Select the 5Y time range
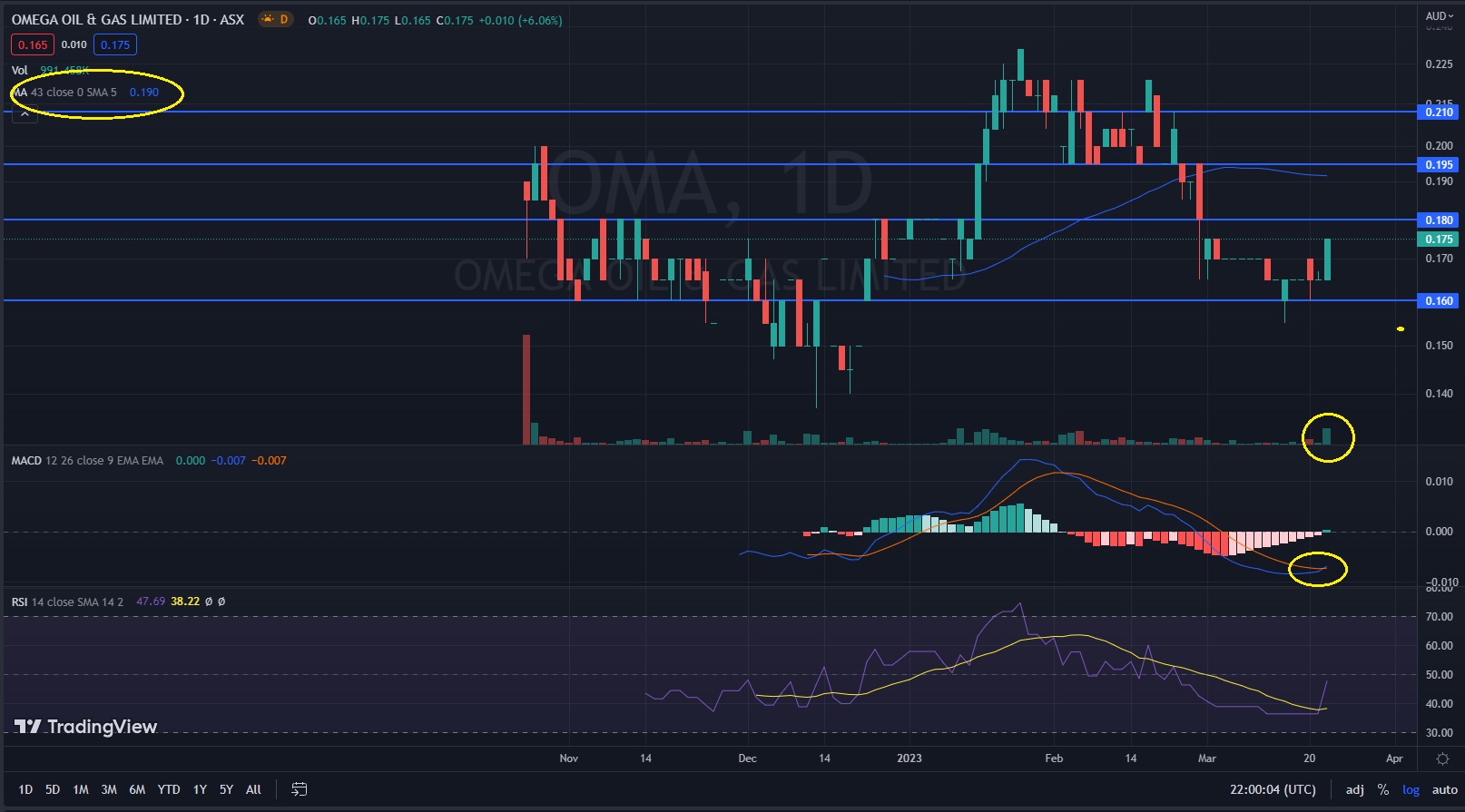 click(x=226, y=789)
